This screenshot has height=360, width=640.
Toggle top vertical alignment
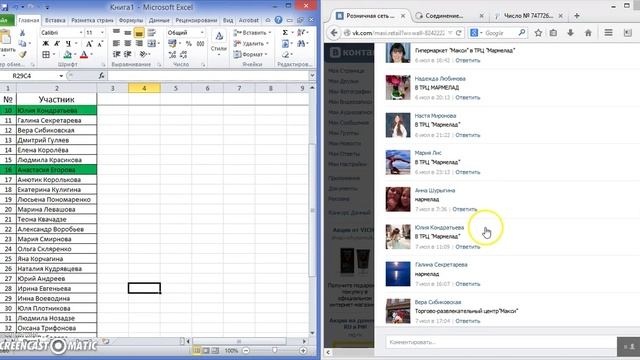[116, 32]
